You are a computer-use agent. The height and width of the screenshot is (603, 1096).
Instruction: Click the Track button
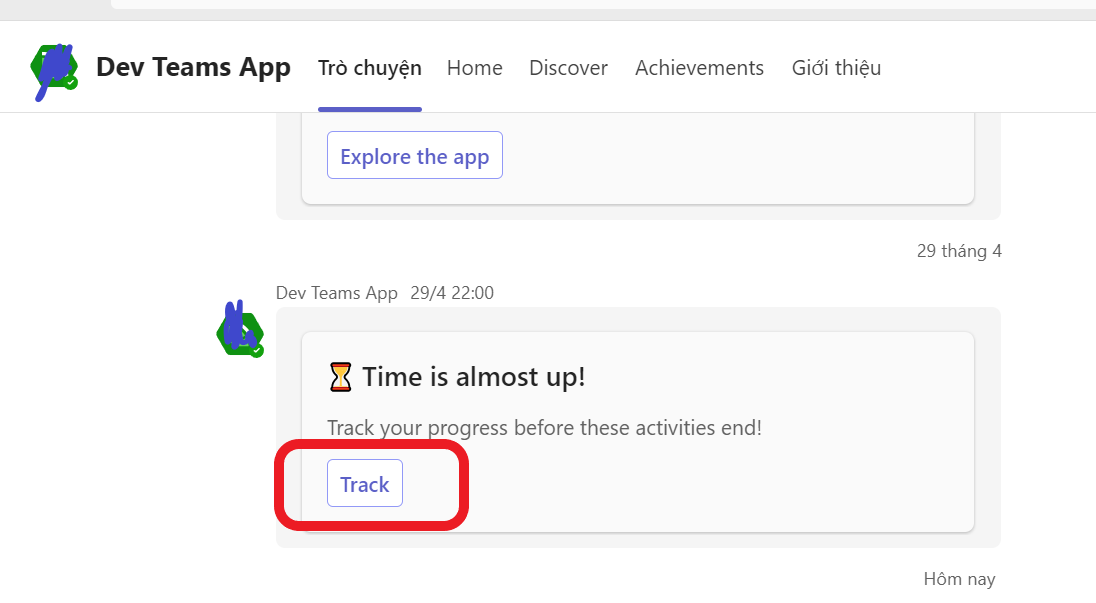(x=364, y=483)
